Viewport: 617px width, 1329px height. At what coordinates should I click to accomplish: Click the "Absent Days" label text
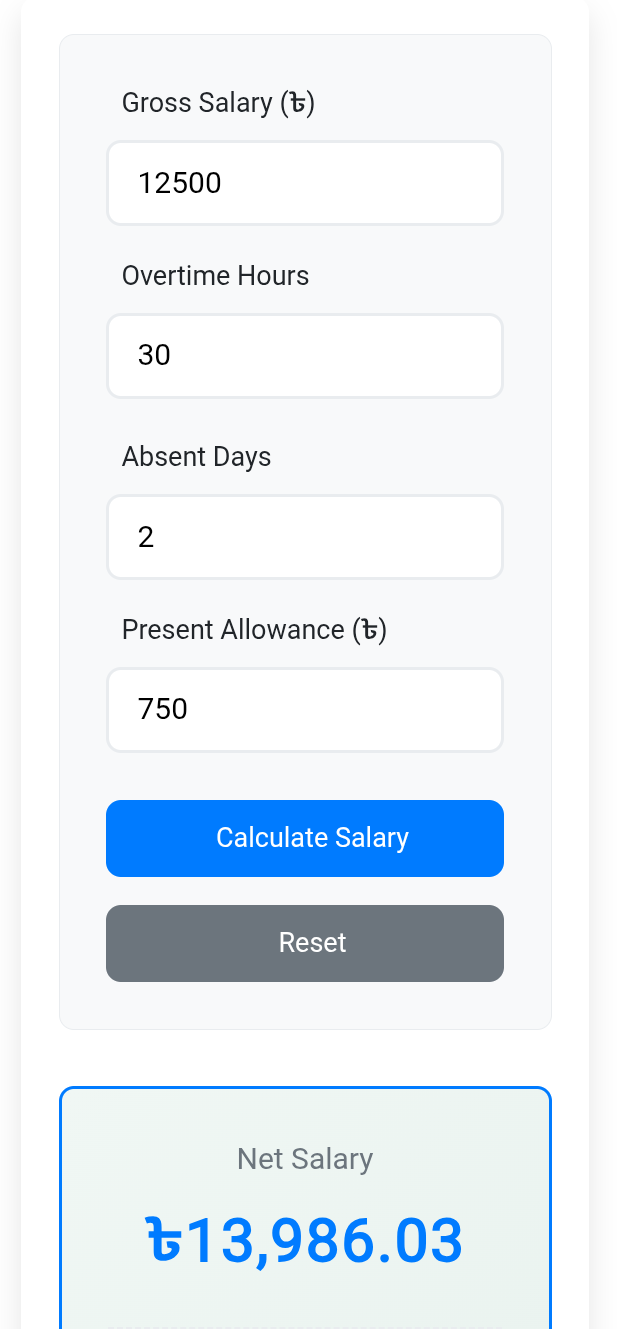(x=196, y=457)
